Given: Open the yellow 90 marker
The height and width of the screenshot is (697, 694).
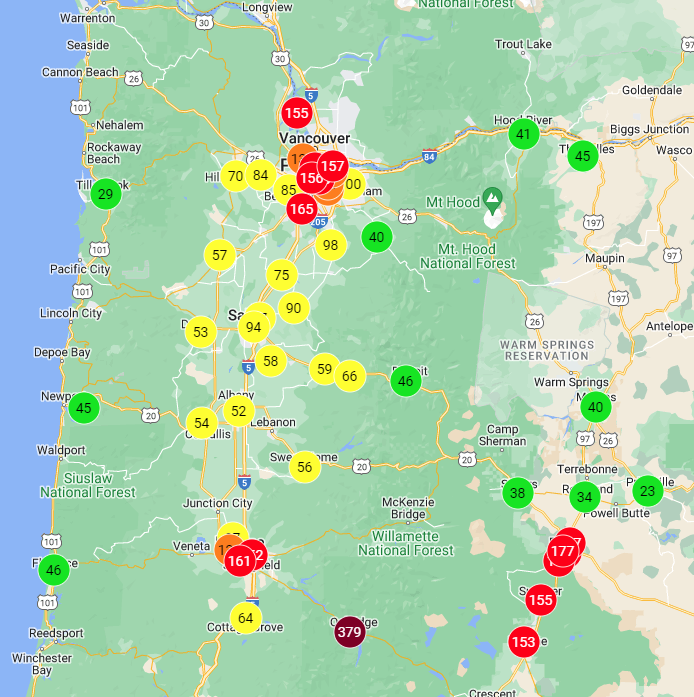Looking at the screenshot, I should 293,308.
